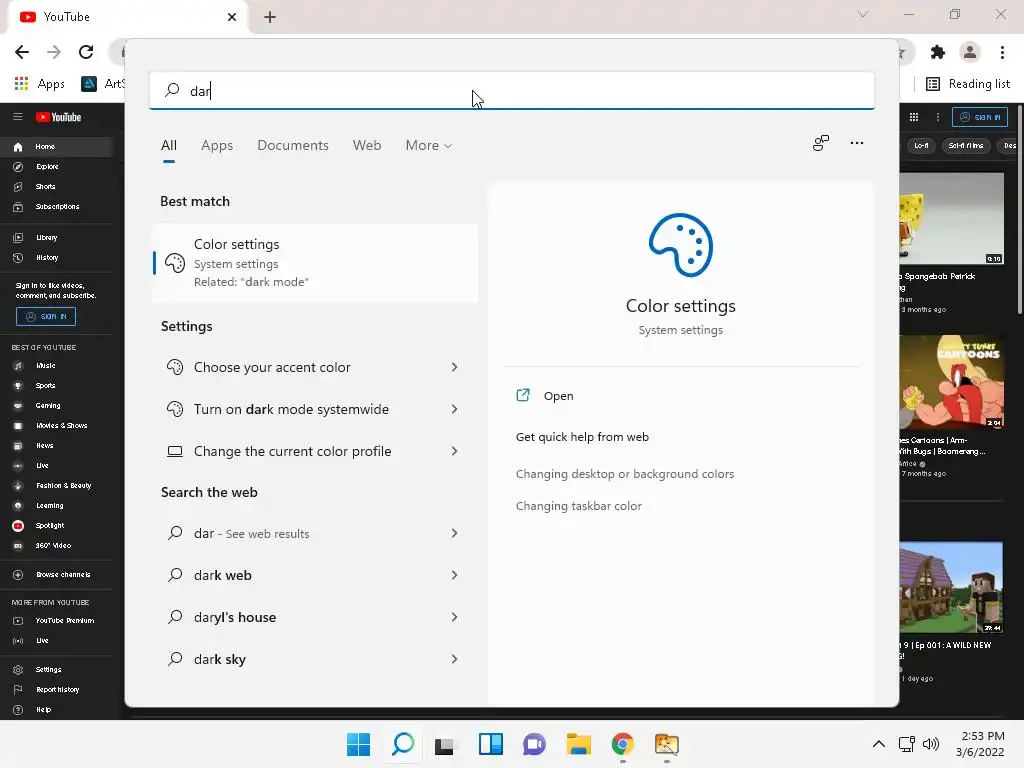Open network status tray icon

coord(906,744)
